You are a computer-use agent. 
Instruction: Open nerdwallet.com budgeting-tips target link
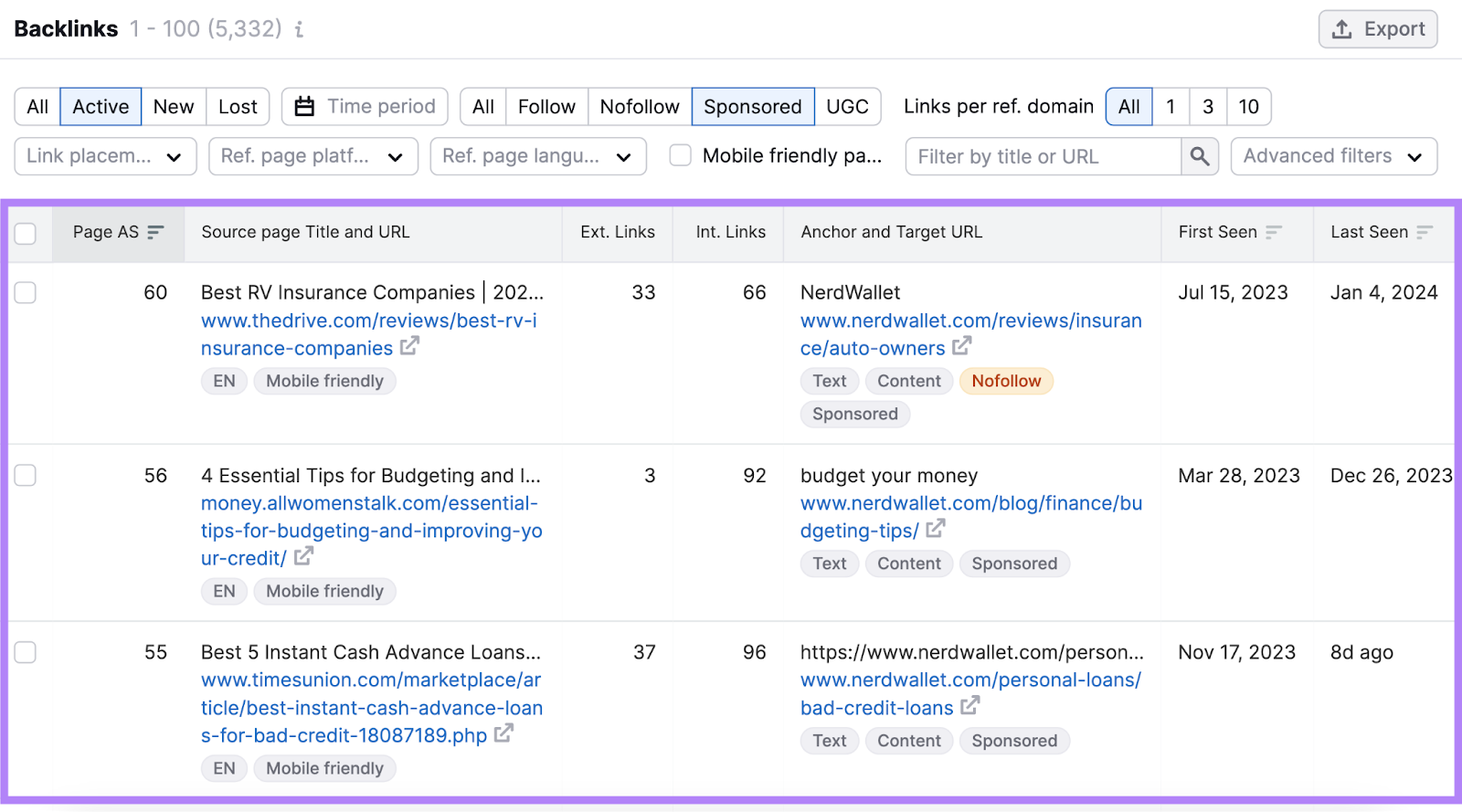[971, 517]
